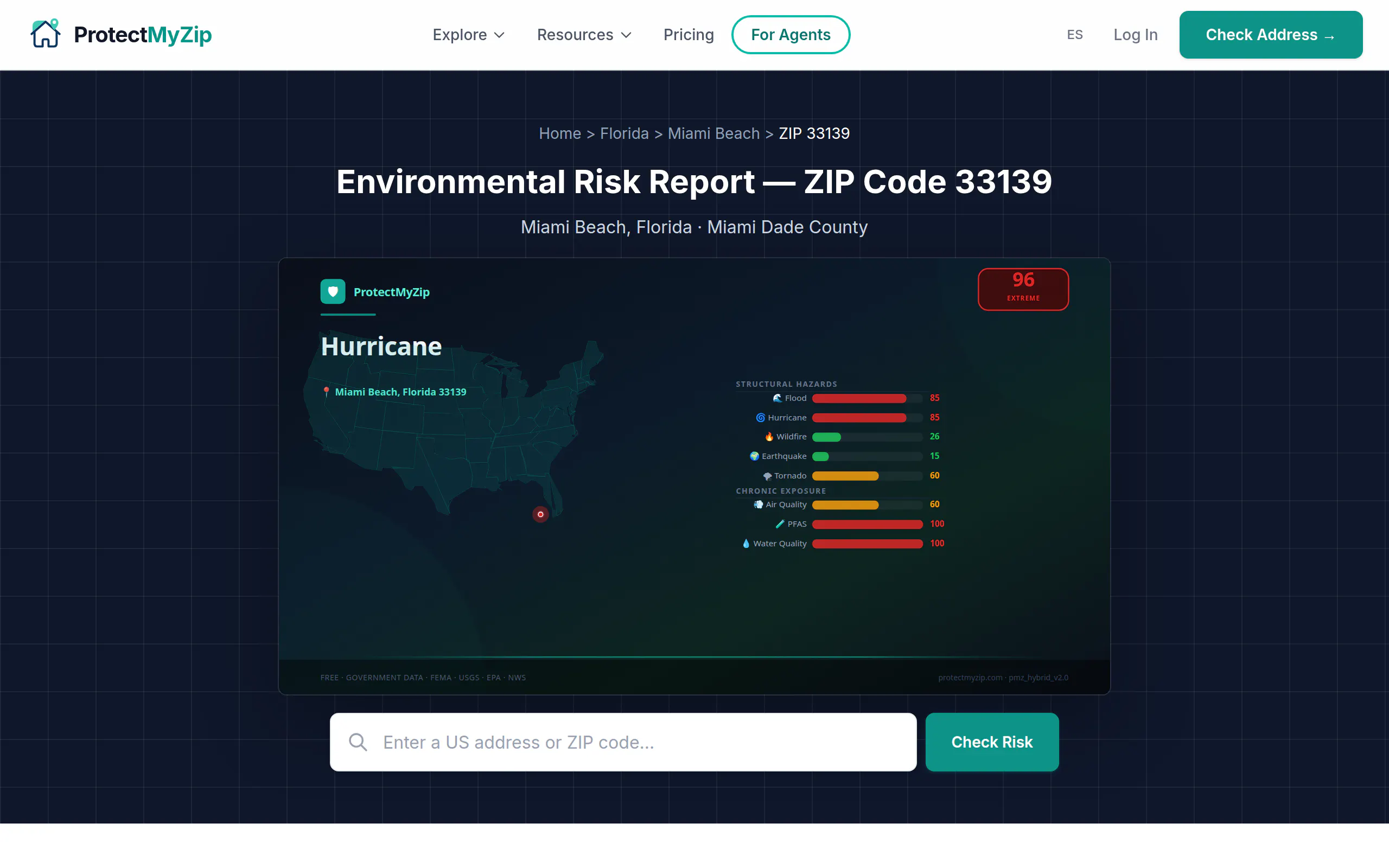The width and height of the screenshot is (1389, 868).
Task: Click the Water Quality risk bar
Action: 867,544
